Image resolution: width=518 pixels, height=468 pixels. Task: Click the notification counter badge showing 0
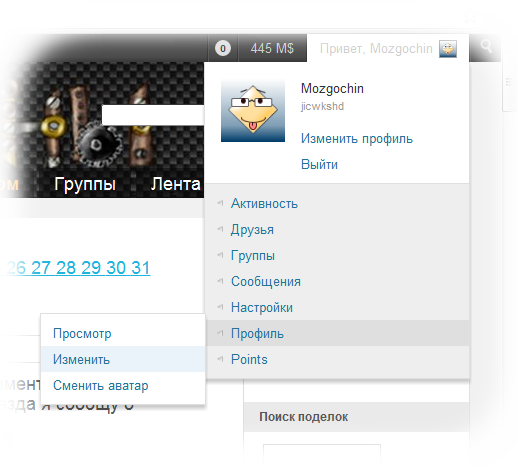click(x=223, y=49)
